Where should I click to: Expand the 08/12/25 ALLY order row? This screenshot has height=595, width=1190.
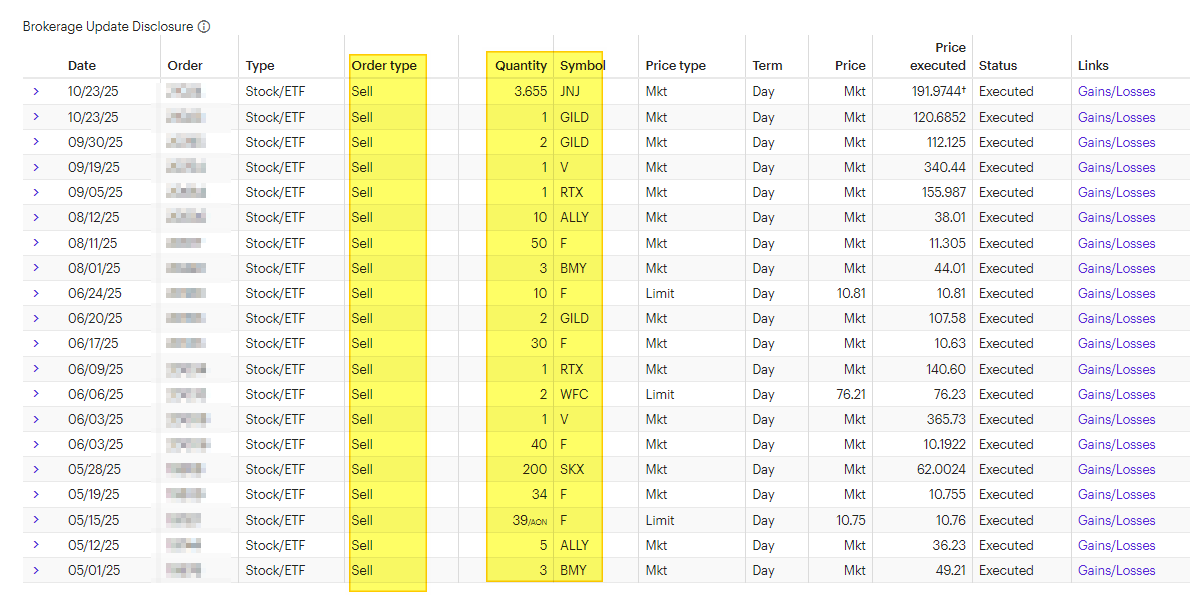(36, 217)
